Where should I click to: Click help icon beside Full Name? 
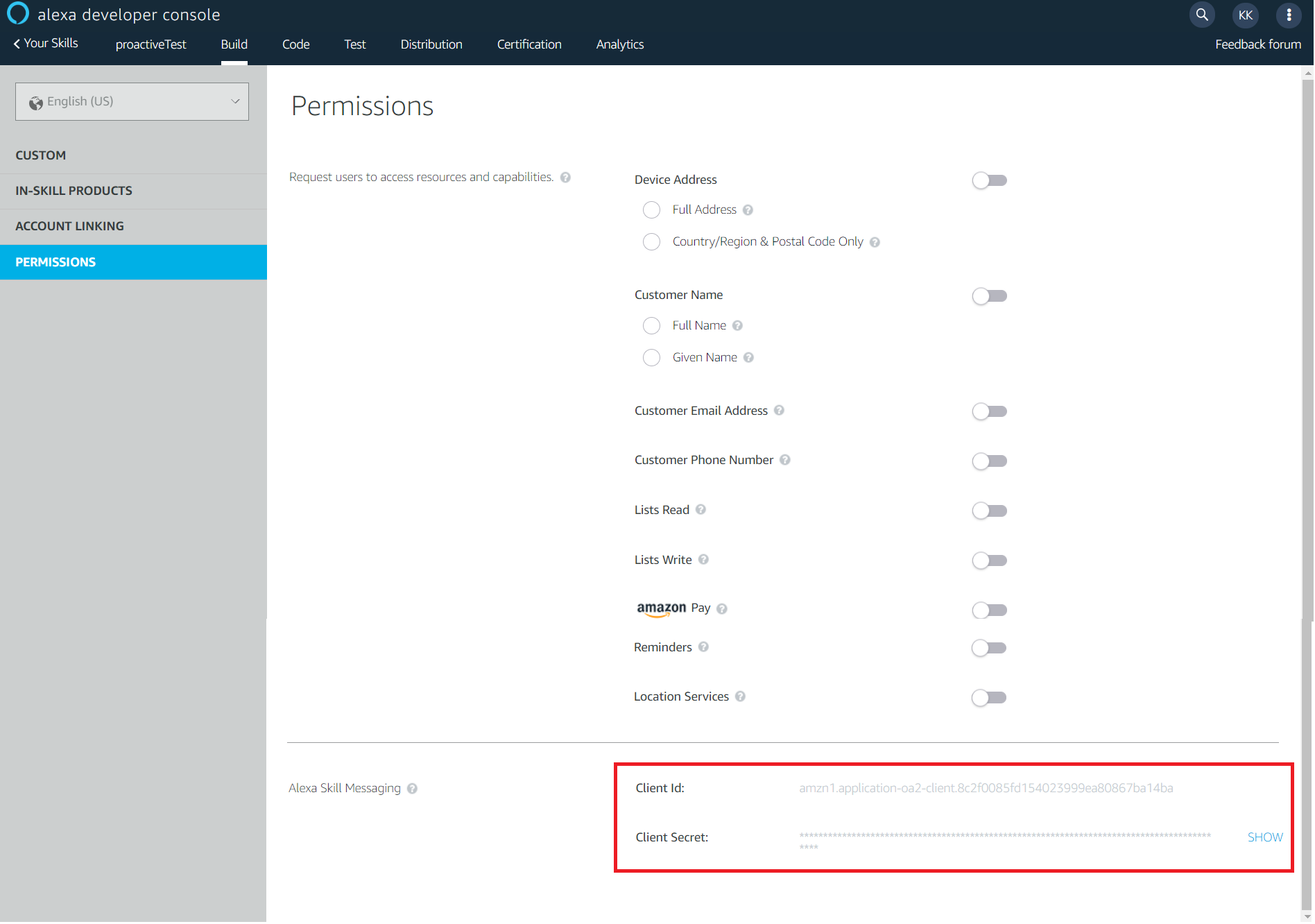[737, 325]
